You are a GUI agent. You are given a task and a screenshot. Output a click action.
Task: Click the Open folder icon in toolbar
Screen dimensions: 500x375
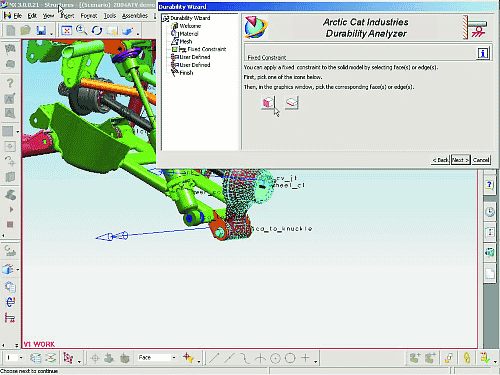26,31
